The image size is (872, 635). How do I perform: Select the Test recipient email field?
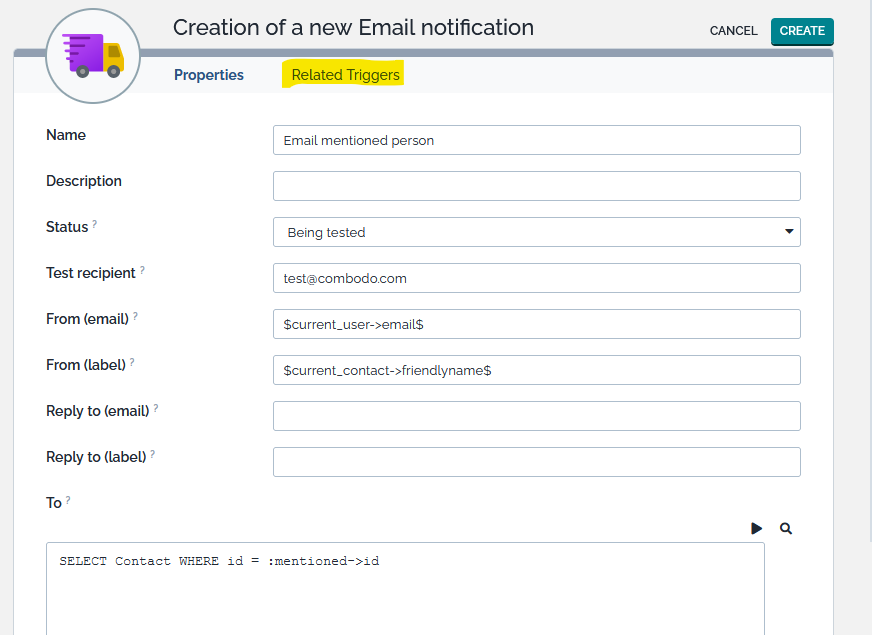coord(536,278)
